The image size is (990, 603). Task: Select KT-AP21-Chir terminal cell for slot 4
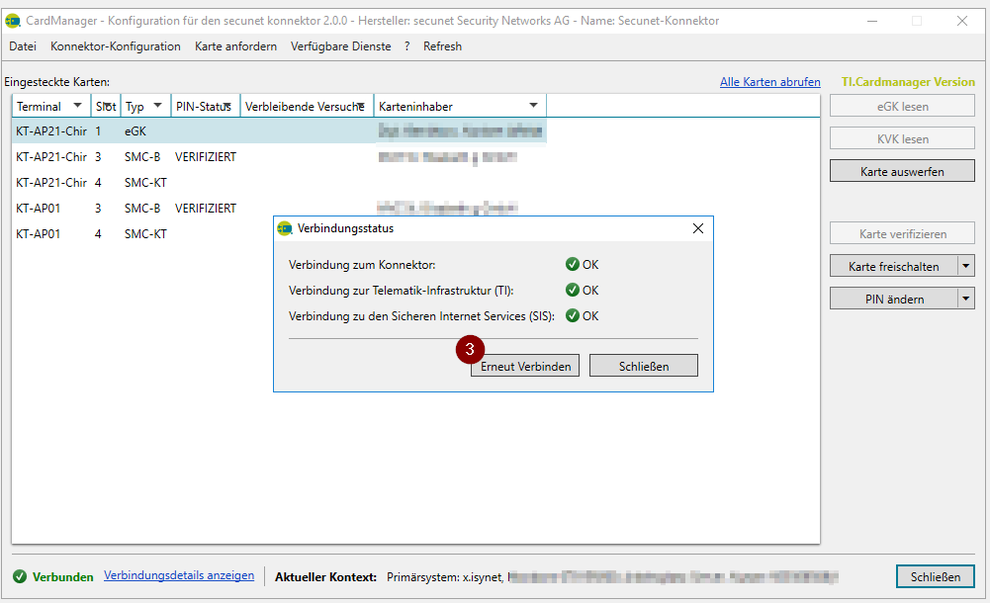51,182
